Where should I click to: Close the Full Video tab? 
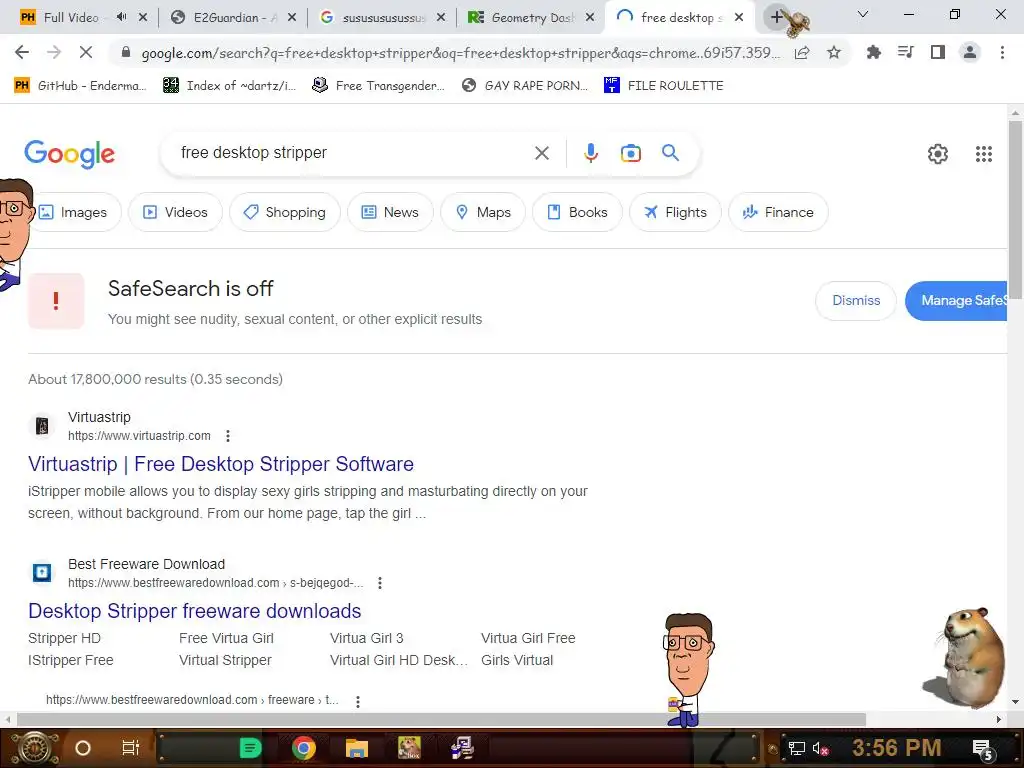pyautogui.click(x=143, y=17)
